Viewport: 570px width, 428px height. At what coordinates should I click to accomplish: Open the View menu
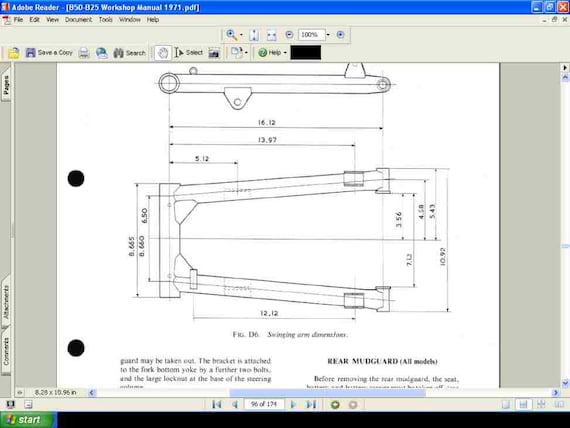52,20
